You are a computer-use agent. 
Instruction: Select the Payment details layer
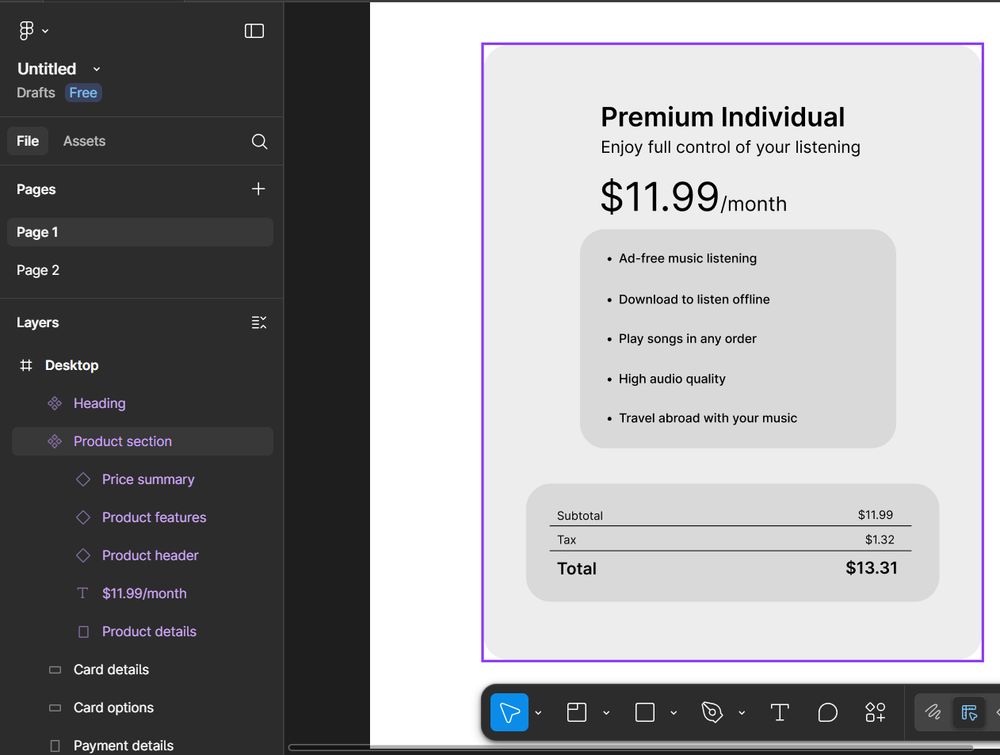pos(142,745)
